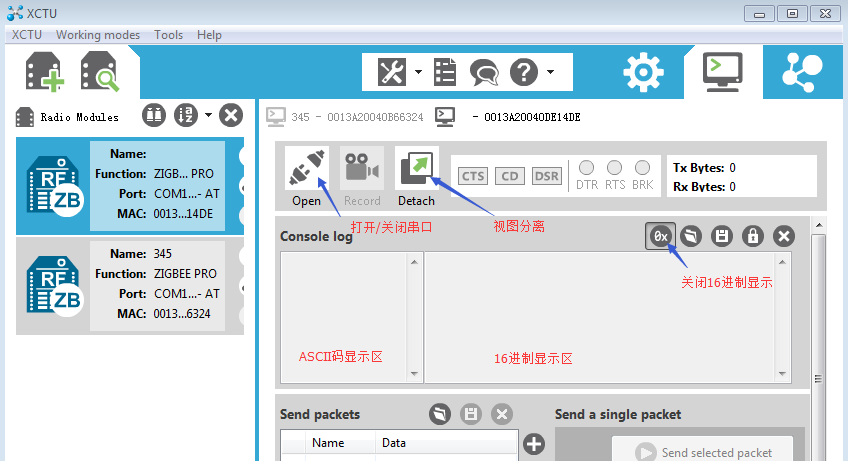Close console log with X icon
This screenshot has height=461, width=848.
coord(784,236)
